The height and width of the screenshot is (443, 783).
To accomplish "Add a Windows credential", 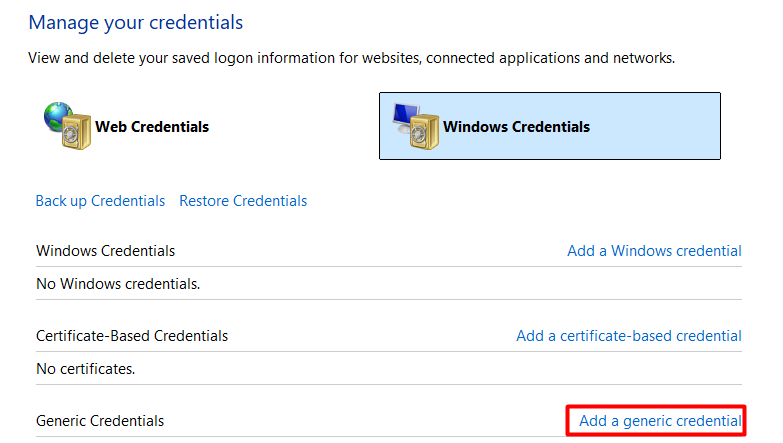I will click(x=654, y=251).
